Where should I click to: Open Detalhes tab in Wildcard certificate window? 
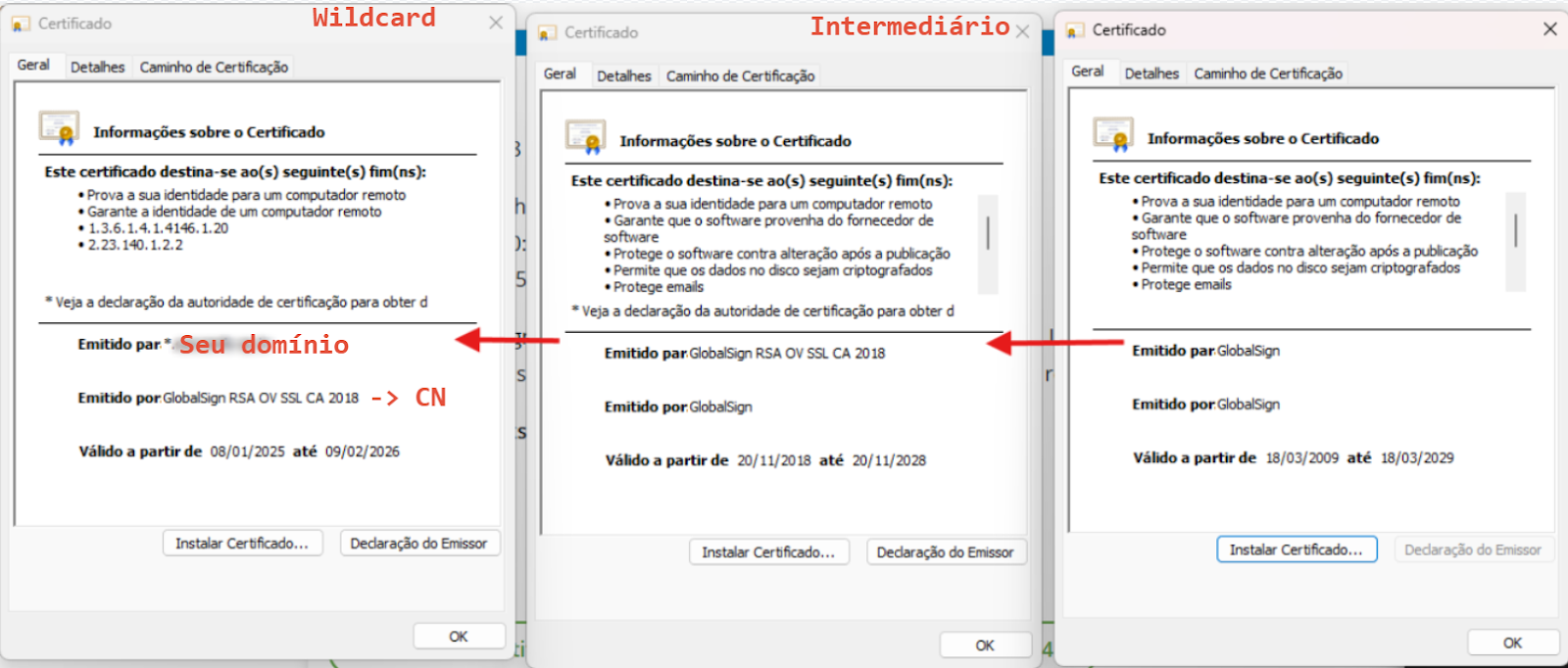click(x=98, y=68)
